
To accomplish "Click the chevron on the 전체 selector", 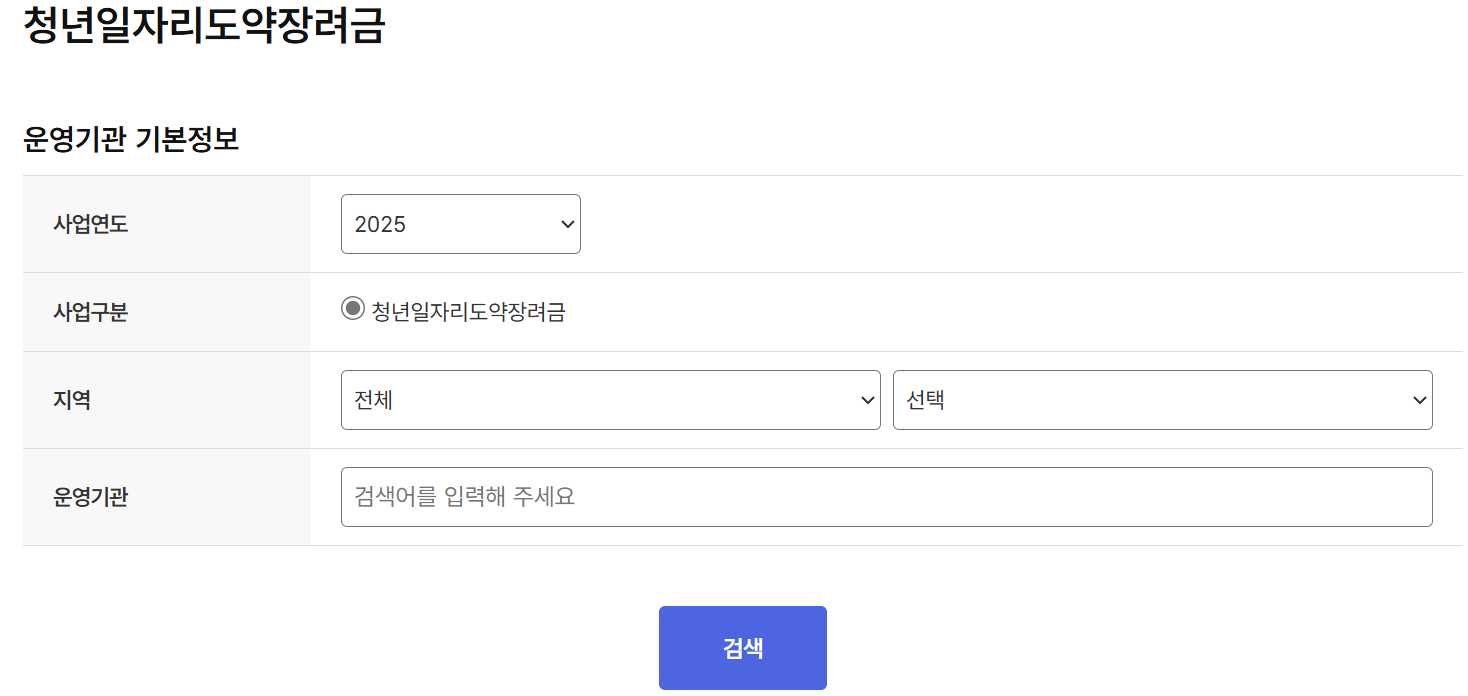I will [866, 400].
